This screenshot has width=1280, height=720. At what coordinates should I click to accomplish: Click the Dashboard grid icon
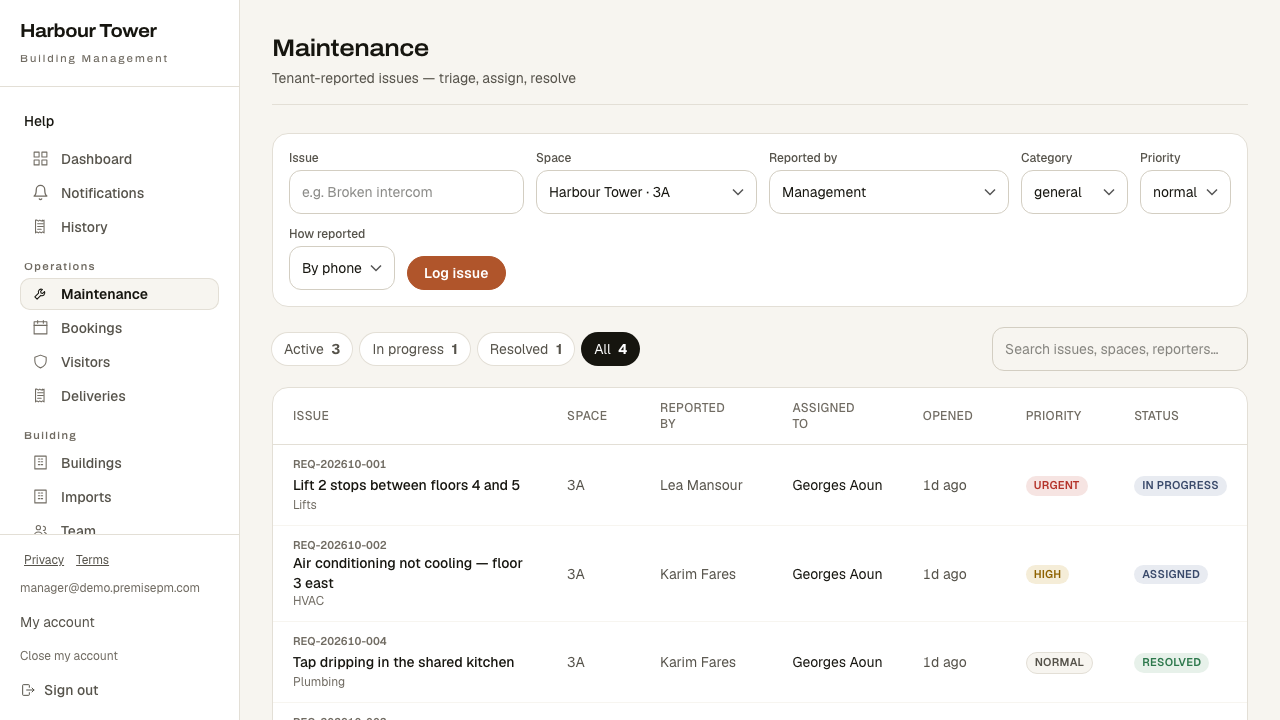[40, 159]
